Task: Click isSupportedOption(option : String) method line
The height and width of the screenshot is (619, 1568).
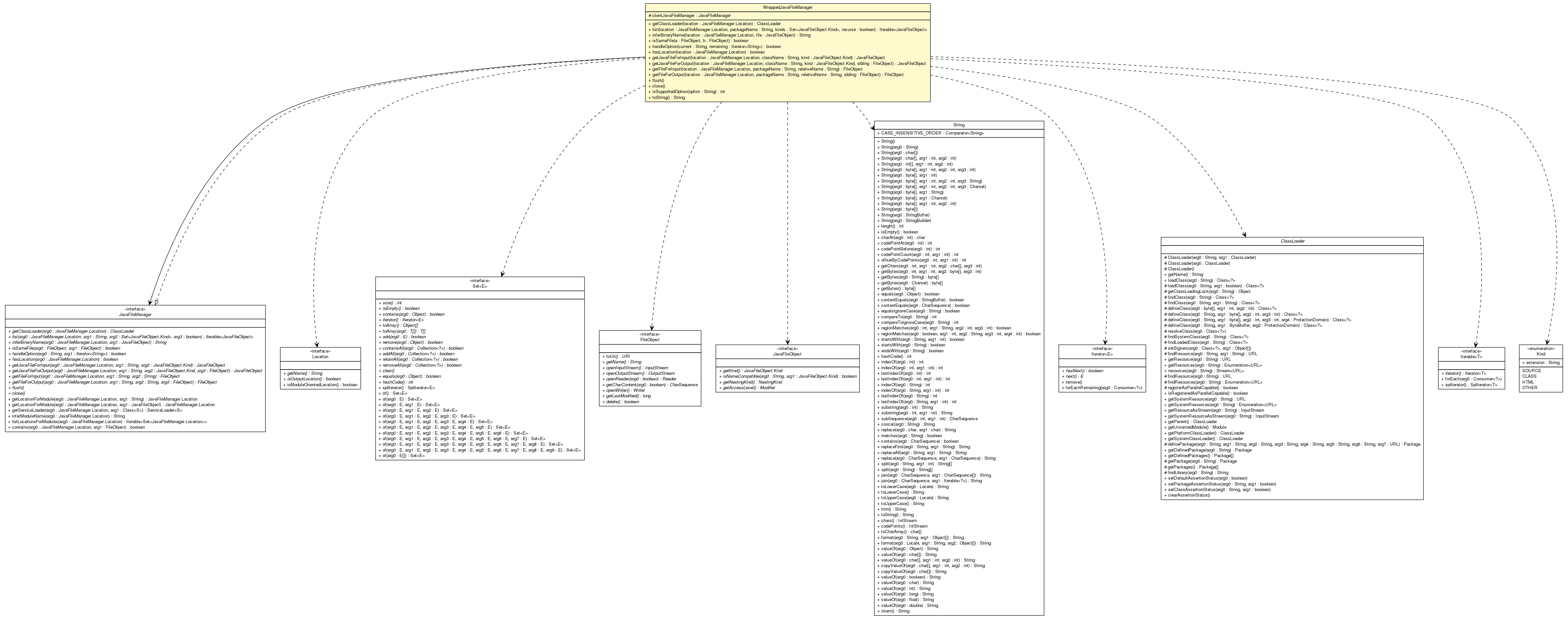Action: (687, 92)
